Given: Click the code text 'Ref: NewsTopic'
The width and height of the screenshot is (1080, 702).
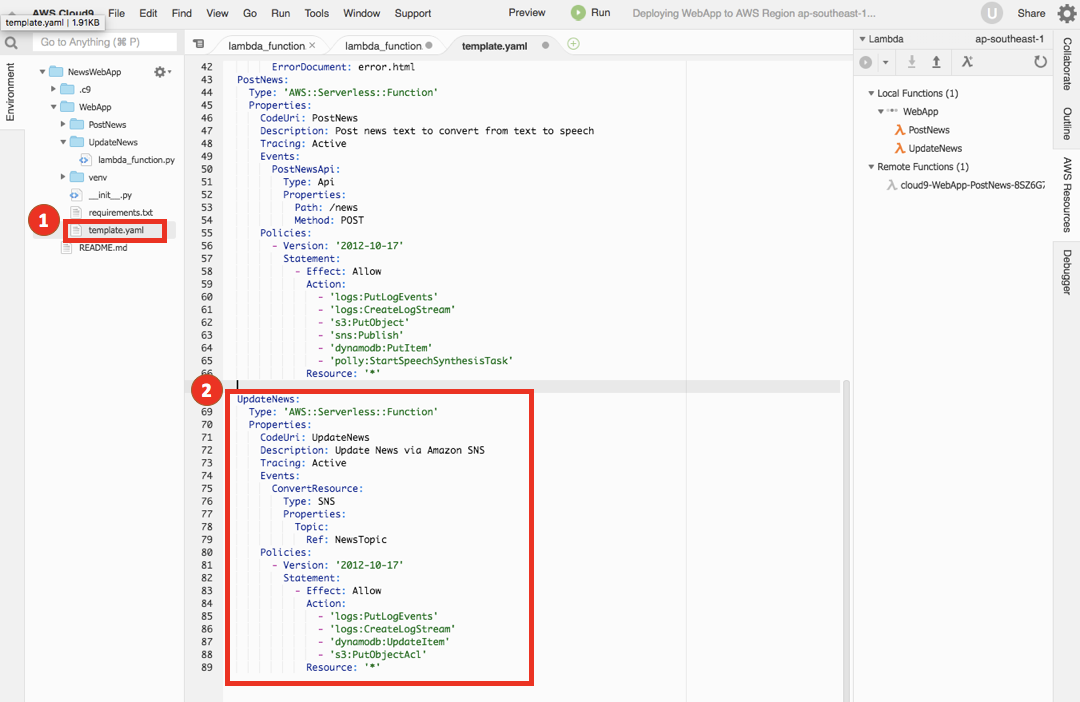Looking at the screenshot, I should click(346, 540).
